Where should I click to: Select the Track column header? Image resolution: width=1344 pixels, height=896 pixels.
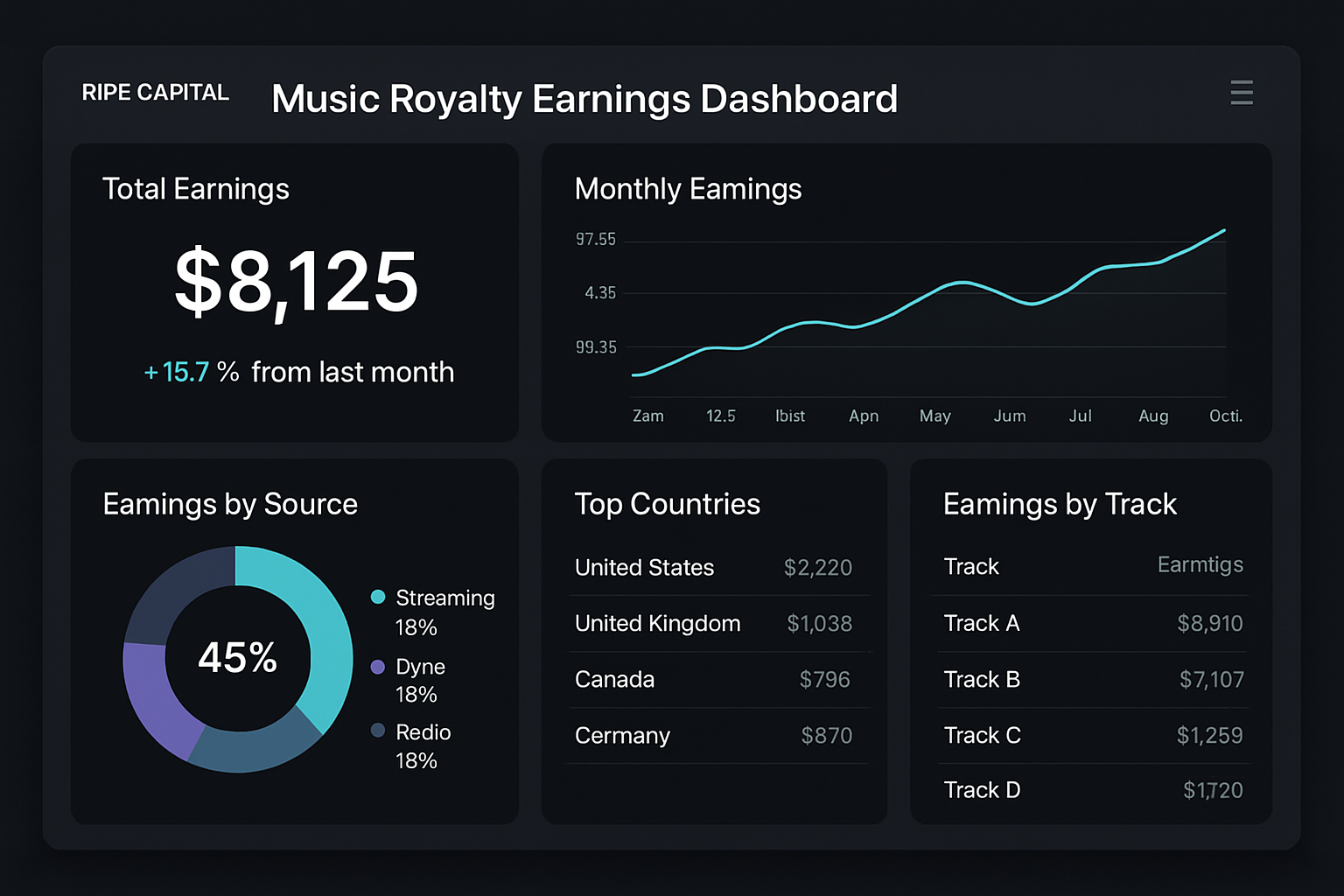coord(971,566)
